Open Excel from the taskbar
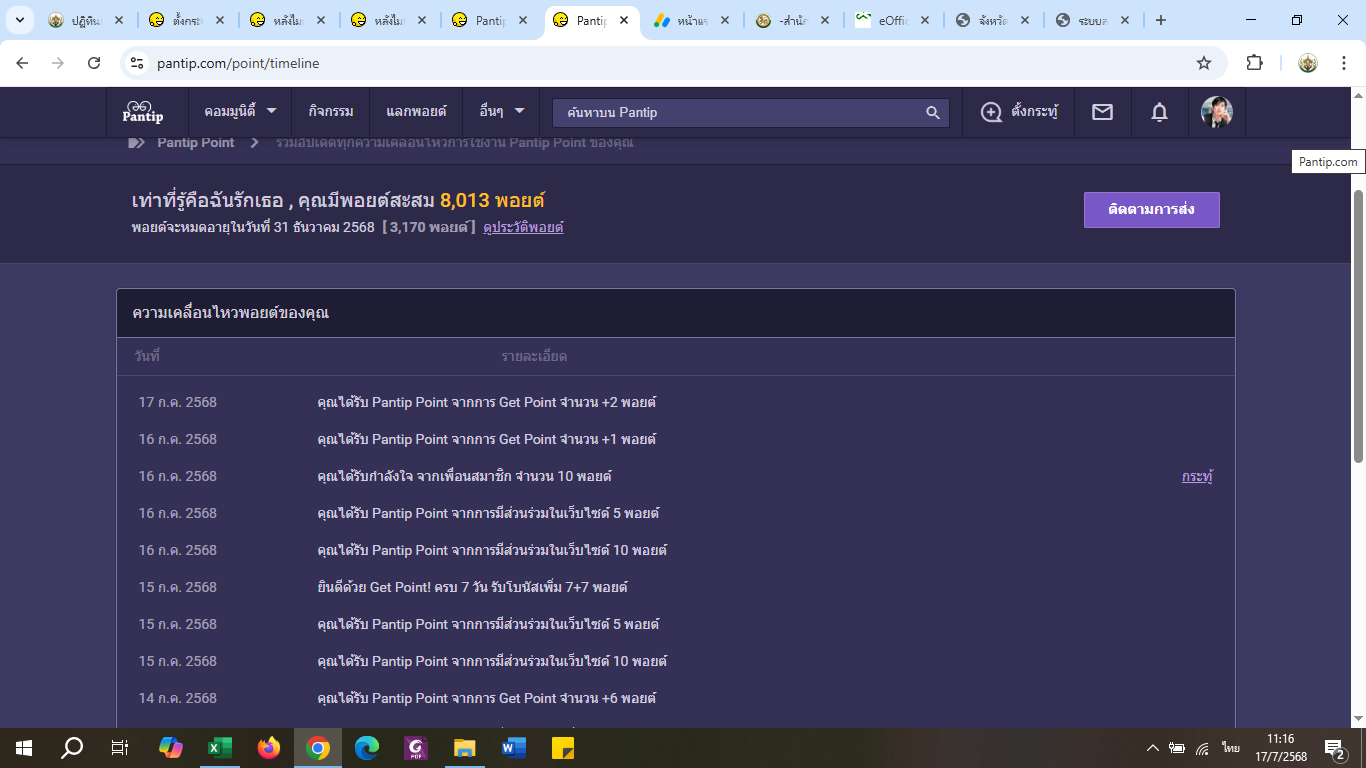The height and width of the screenshot is (768, 1366). 220,747
